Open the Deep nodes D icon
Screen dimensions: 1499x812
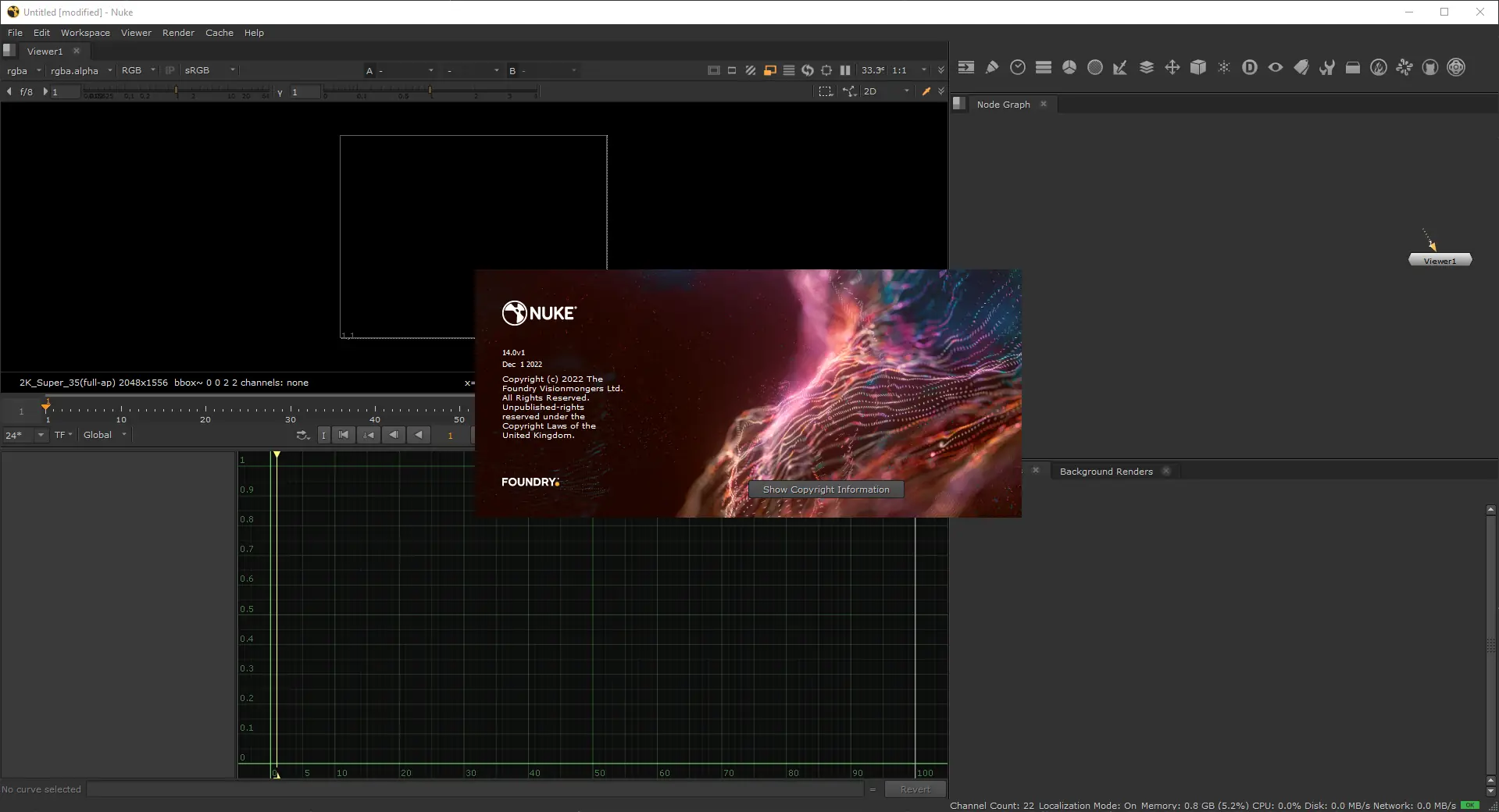click(x=1250, y=68)
